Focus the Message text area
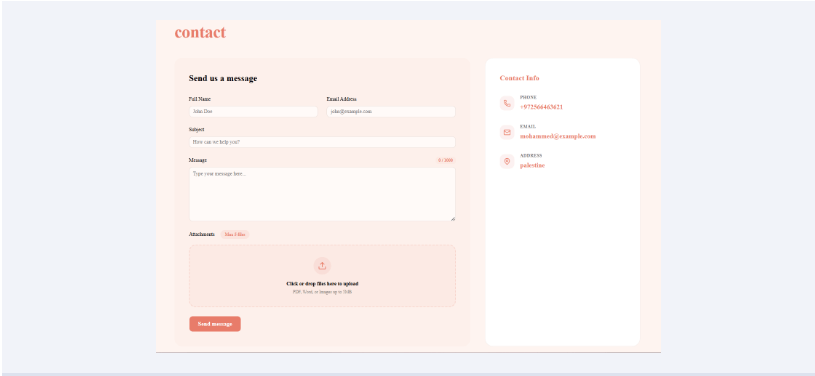 point(322,194)
